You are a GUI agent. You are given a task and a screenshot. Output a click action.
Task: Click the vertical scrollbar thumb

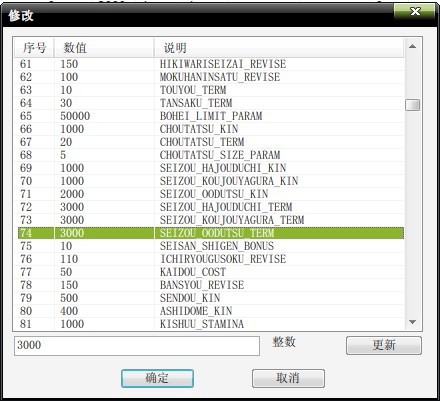tap(412, 105)
